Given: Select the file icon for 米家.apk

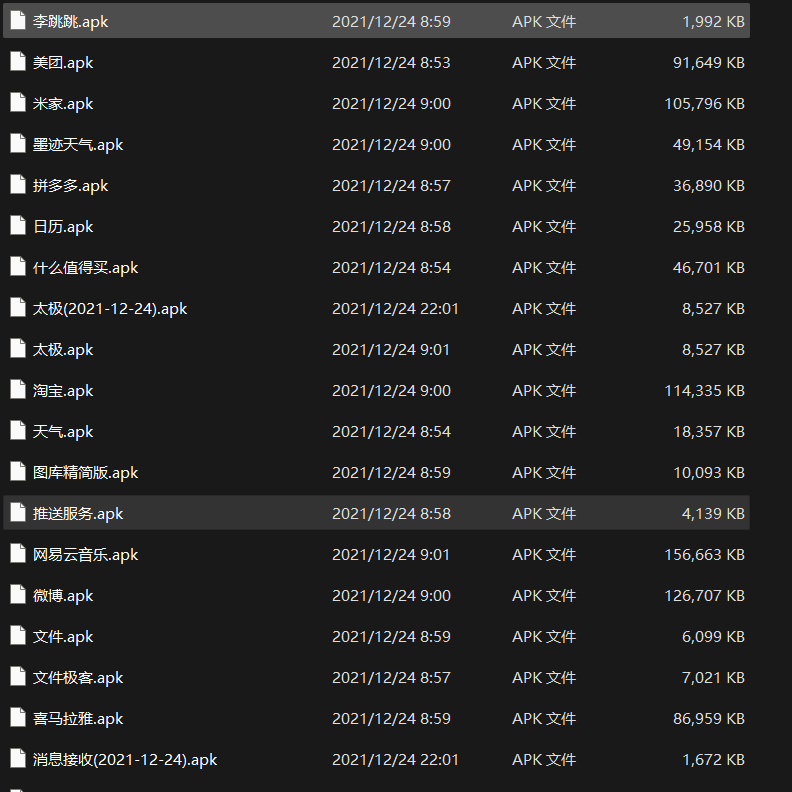Looking at the screenshot, I should coord(17,103).
